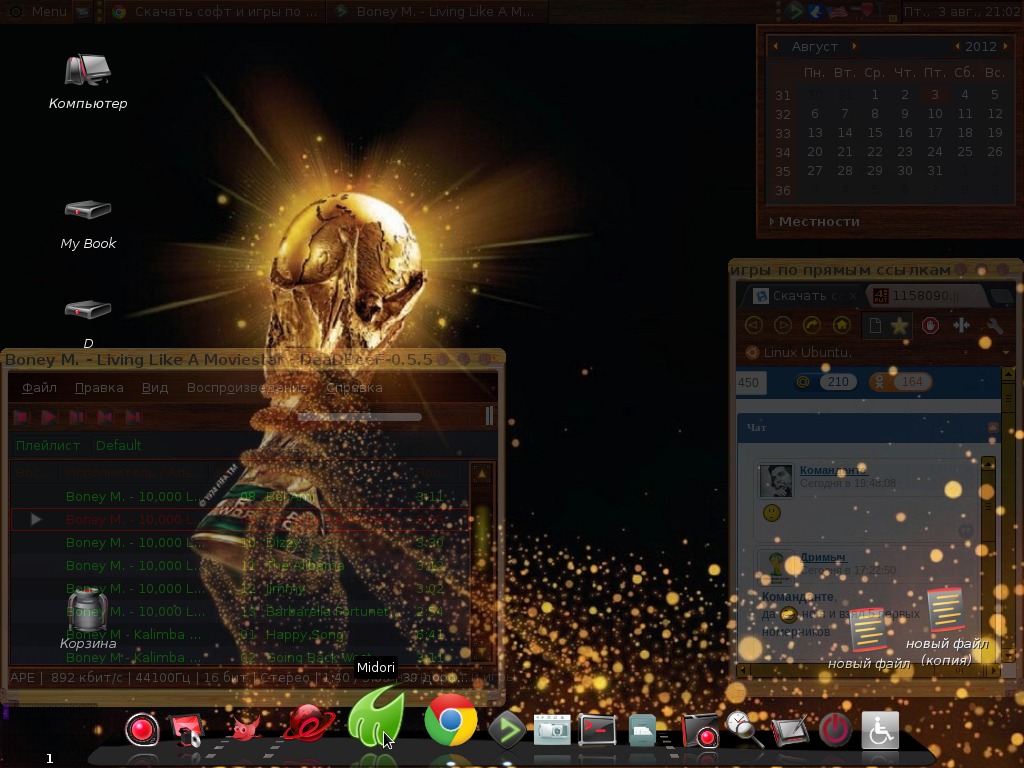Open the clock and magnifier search dock icon
Viewport: 1024px width, 768px height.
click(x=744, y=729)
